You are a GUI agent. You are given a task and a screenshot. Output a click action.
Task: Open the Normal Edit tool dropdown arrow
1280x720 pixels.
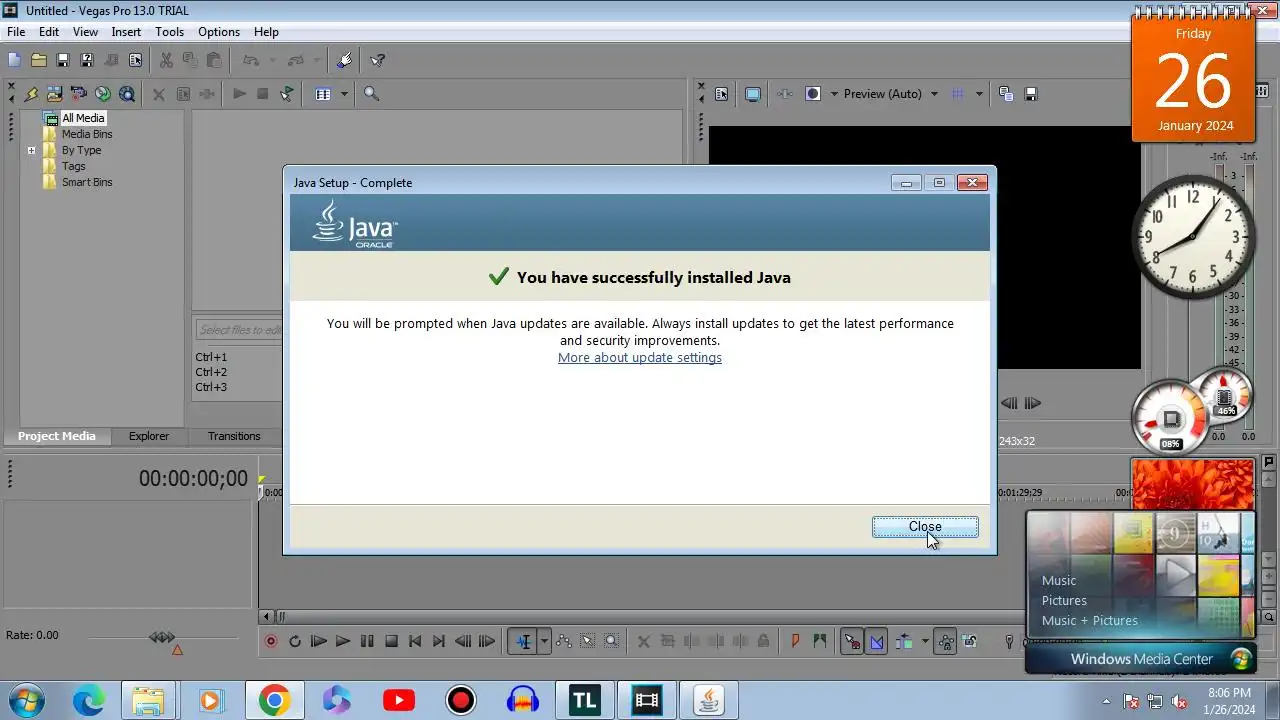[544, 641]
